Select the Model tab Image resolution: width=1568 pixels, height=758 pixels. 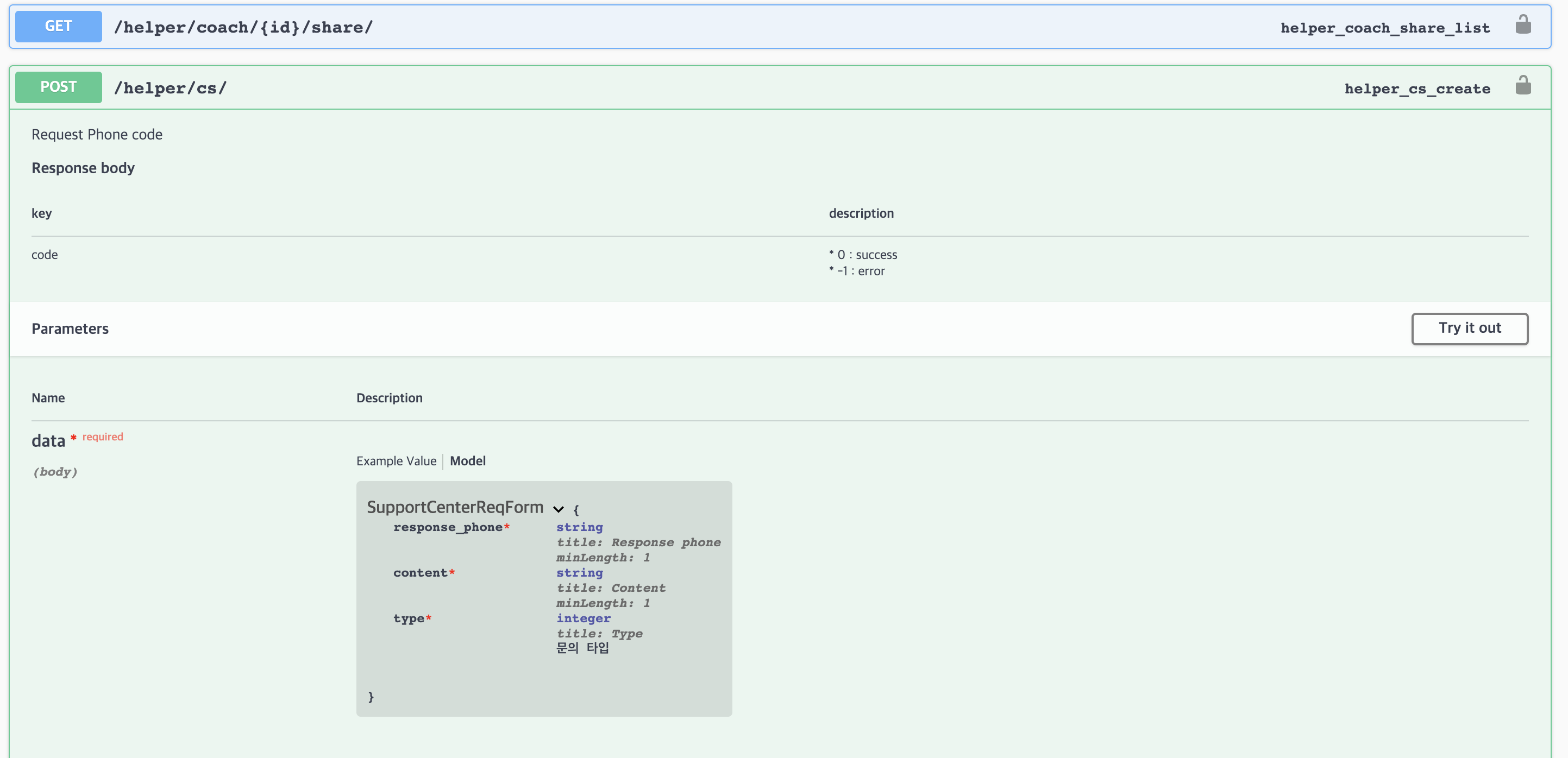click(x=467, y=461)
